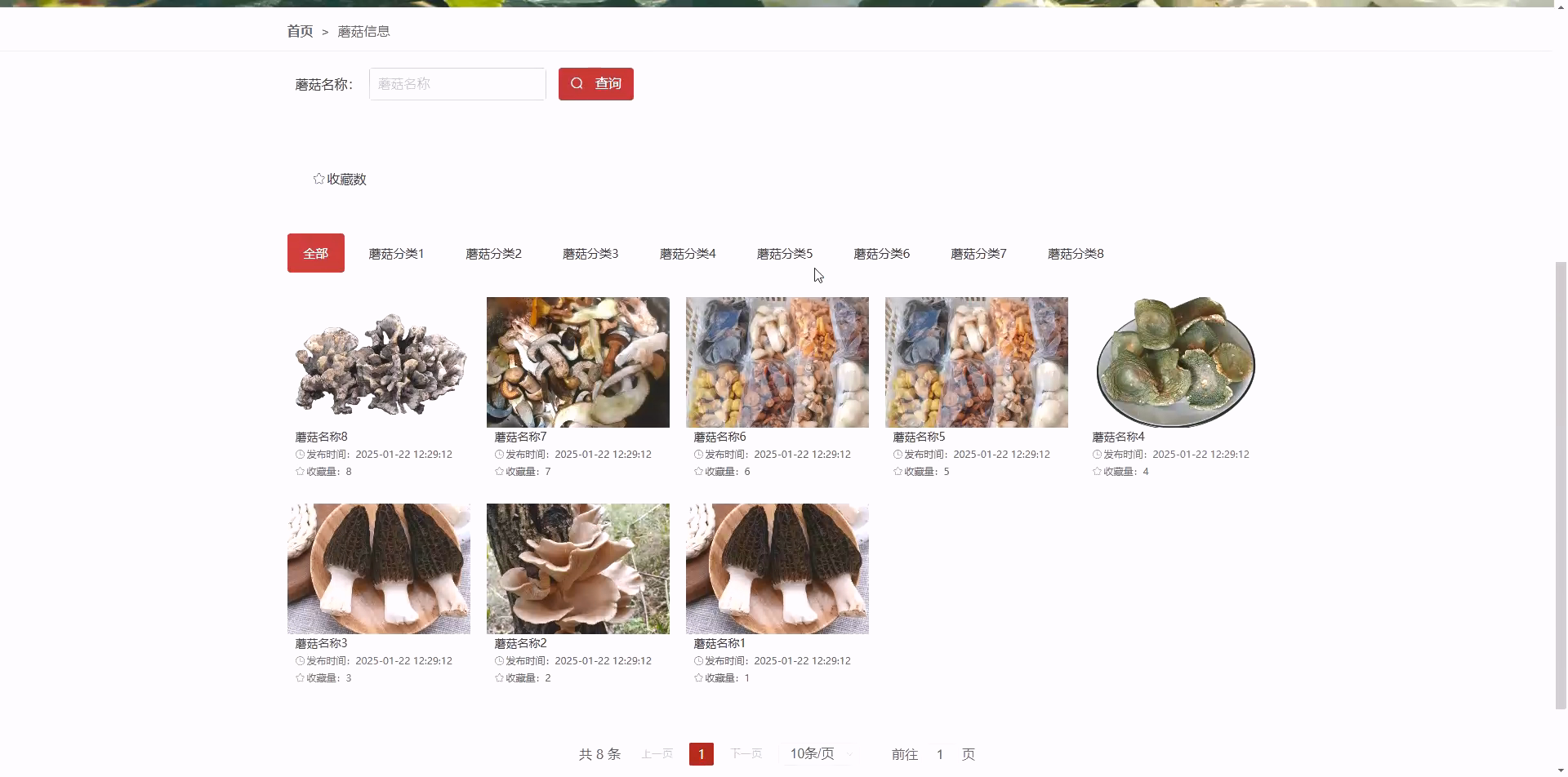
Task: Click the clock icon on 蘑菇名称8 card
Action: [x=299, y=454]
